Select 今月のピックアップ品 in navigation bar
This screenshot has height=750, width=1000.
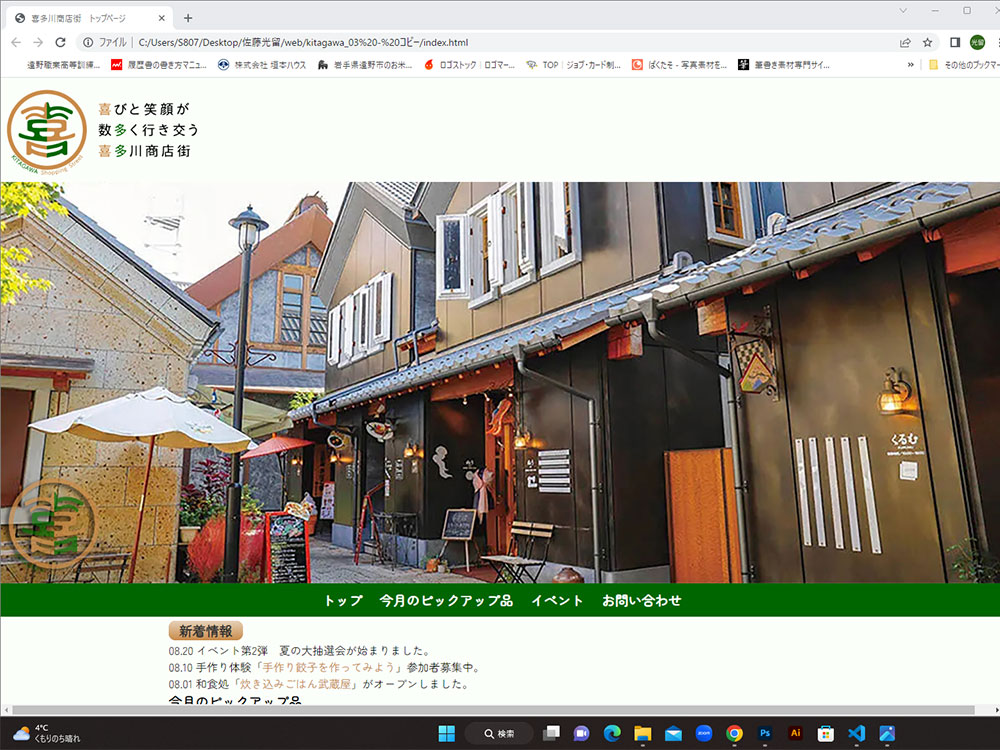446,601
